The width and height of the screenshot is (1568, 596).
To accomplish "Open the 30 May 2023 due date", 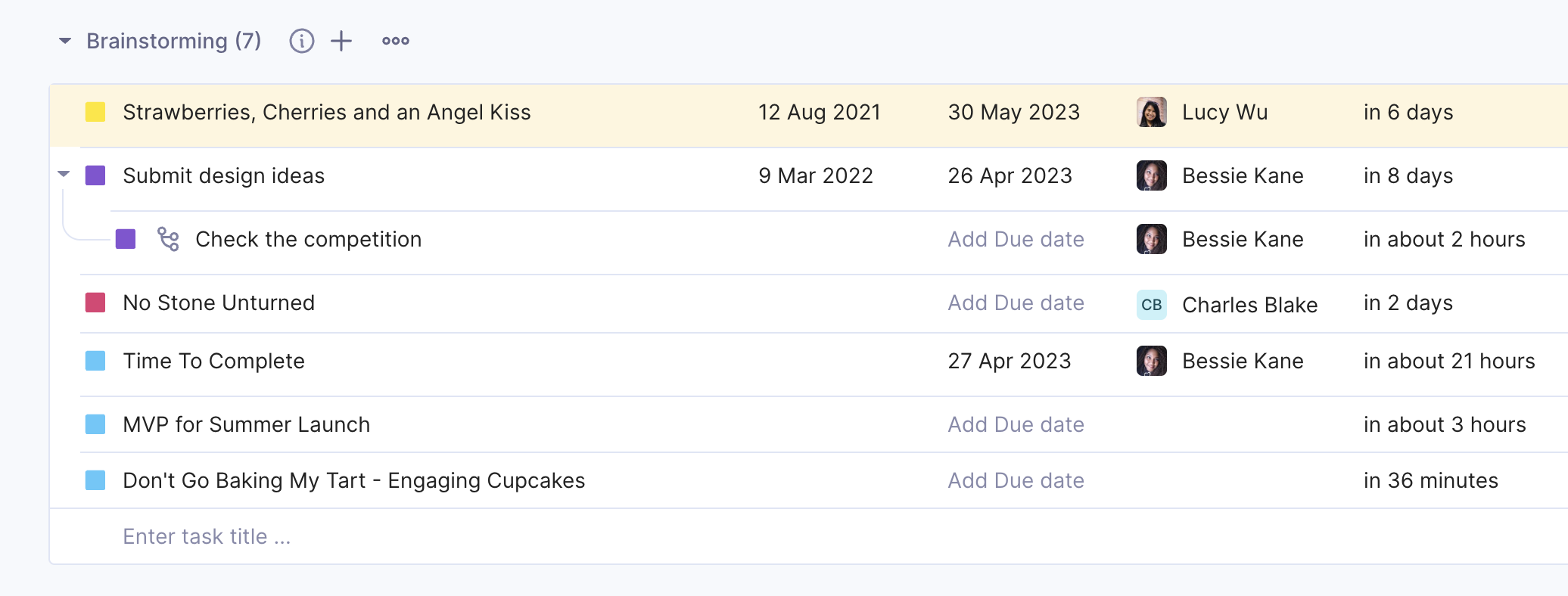I will pyautogui.click(x=1013, y=112).
